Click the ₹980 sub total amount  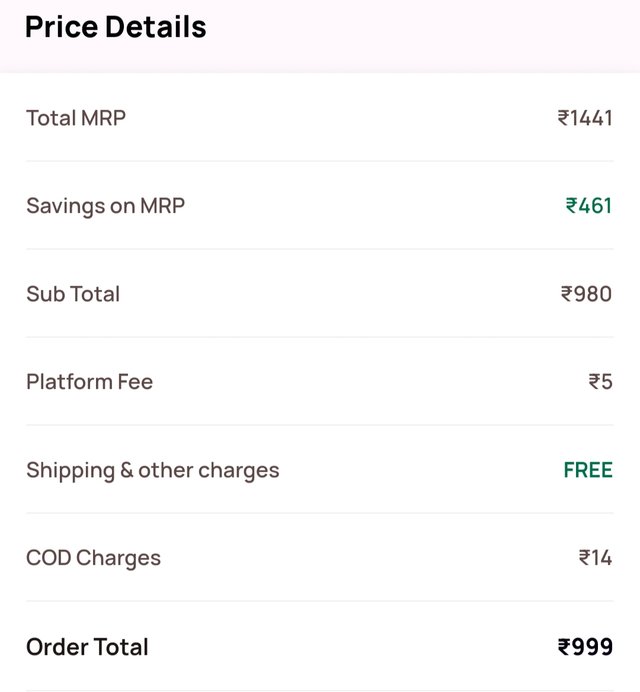tap(587, 294)
